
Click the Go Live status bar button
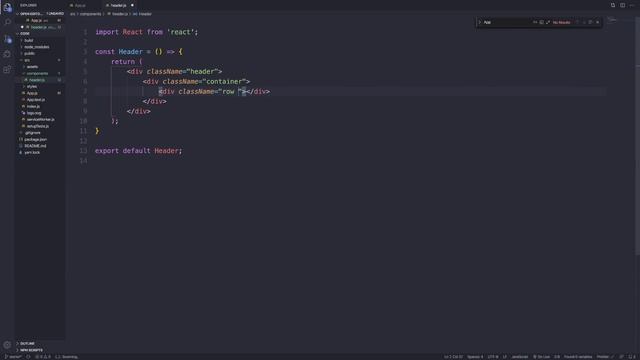[x=541, y=357]
